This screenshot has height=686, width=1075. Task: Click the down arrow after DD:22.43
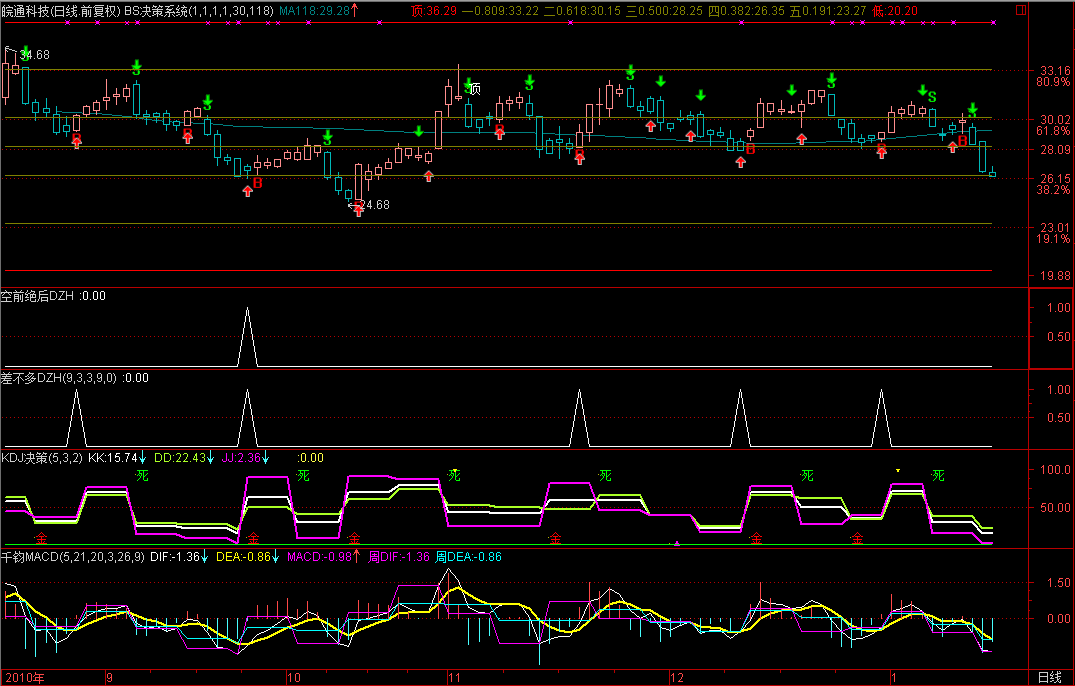point(210,458)
